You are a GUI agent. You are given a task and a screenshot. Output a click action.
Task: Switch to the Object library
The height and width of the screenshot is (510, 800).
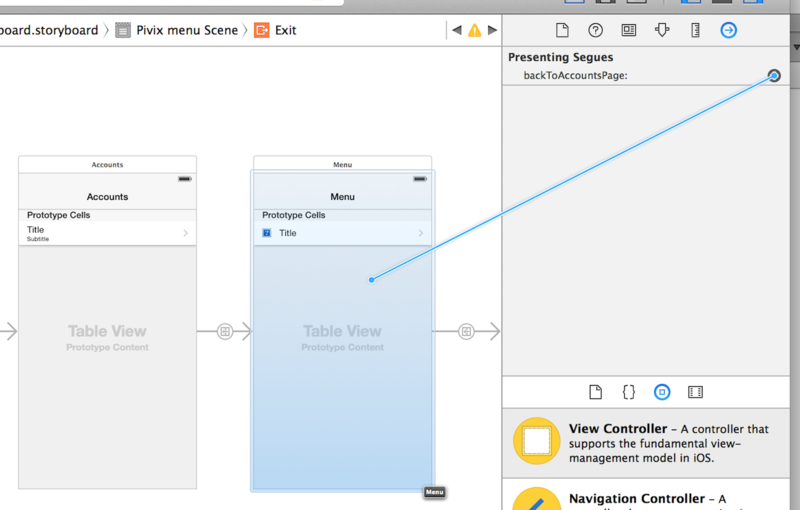[662, 392]
